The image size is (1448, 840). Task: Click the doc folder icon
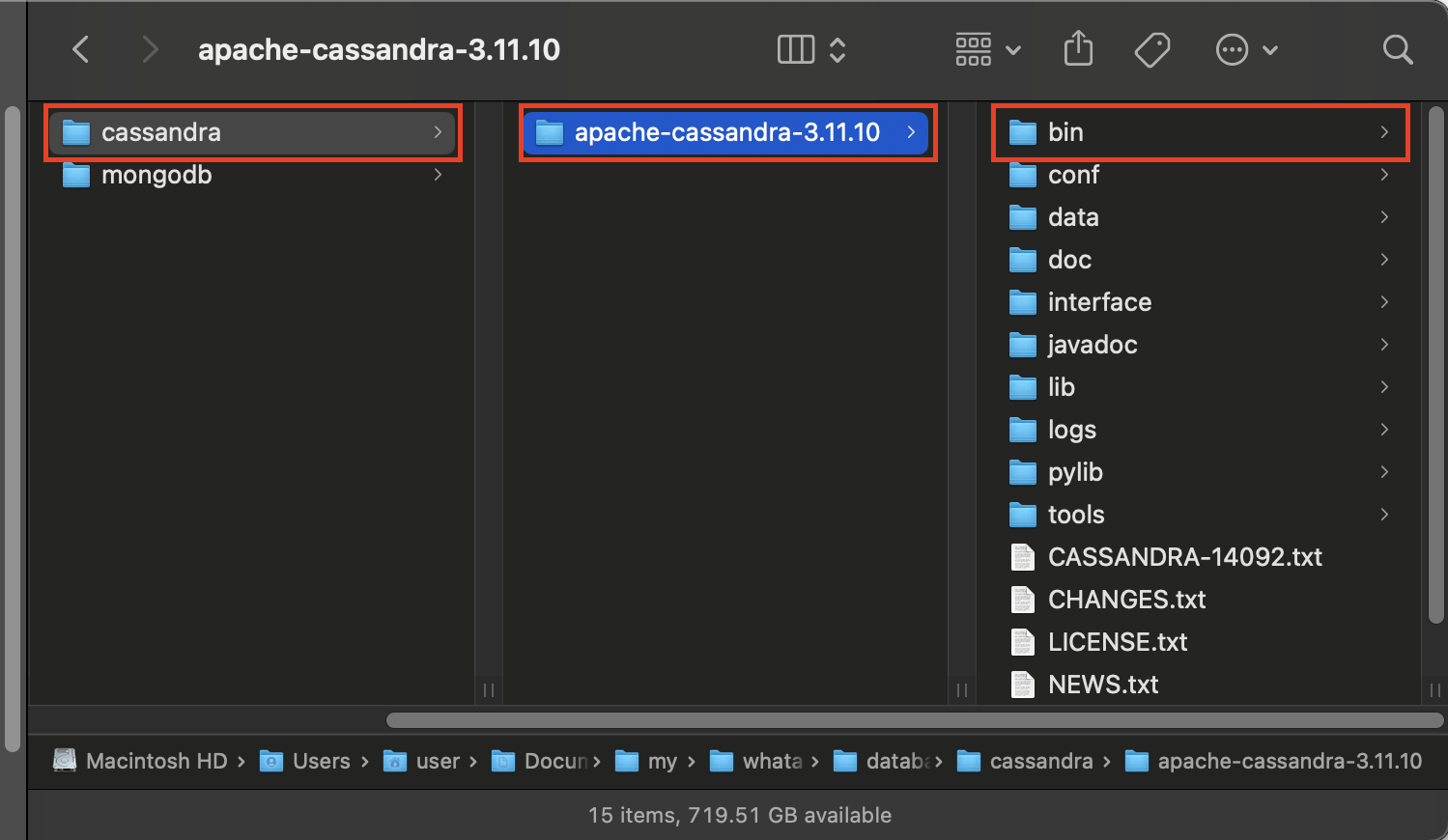tap(1023, 260)
